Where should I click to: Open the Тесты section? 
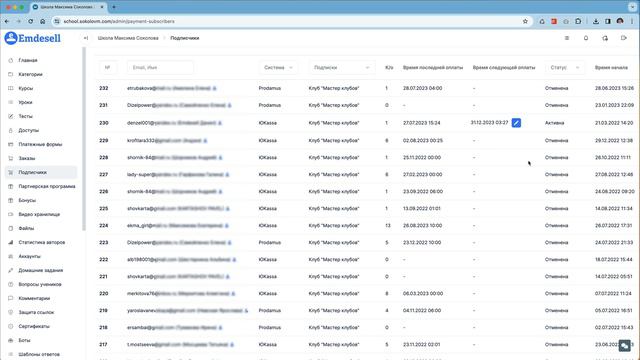(25, 116)
